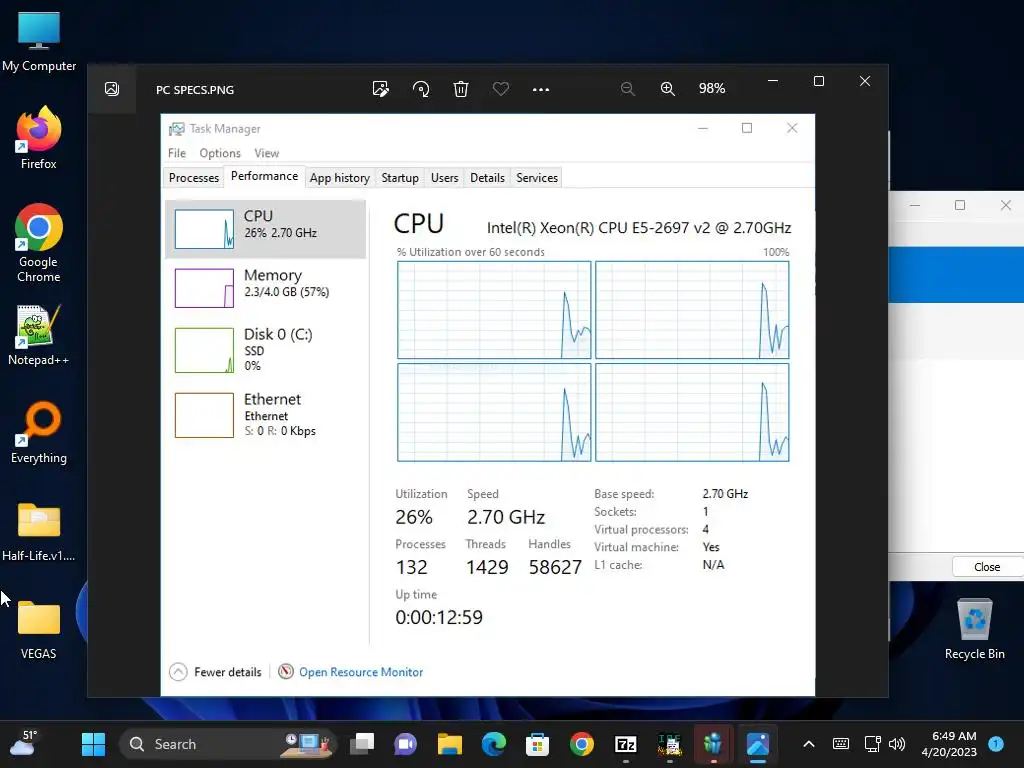Click the Options menu in Task Manager
The image size is (1024, 768).
(x=220, y=153)
